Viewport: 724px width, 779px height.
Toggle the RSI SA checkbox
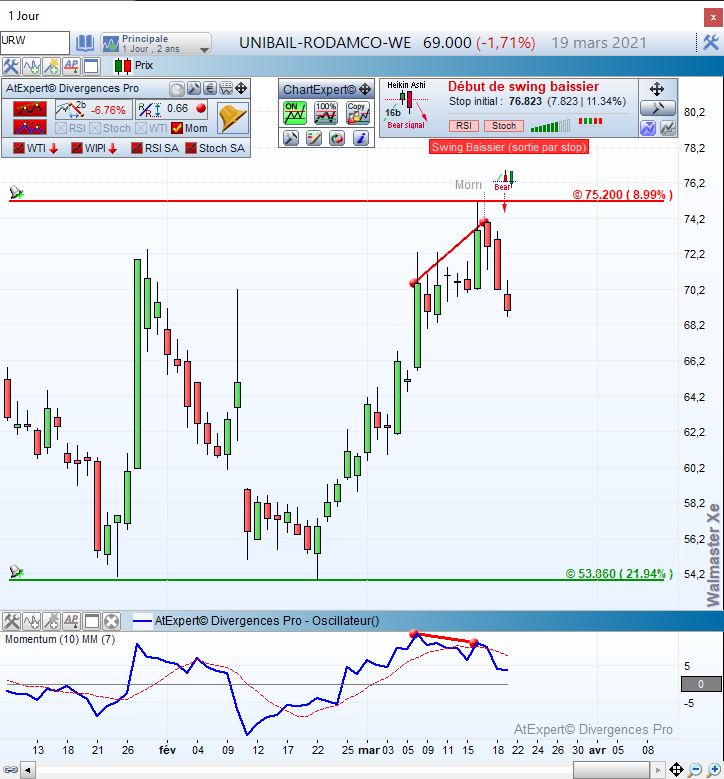(x=137, y=148)
